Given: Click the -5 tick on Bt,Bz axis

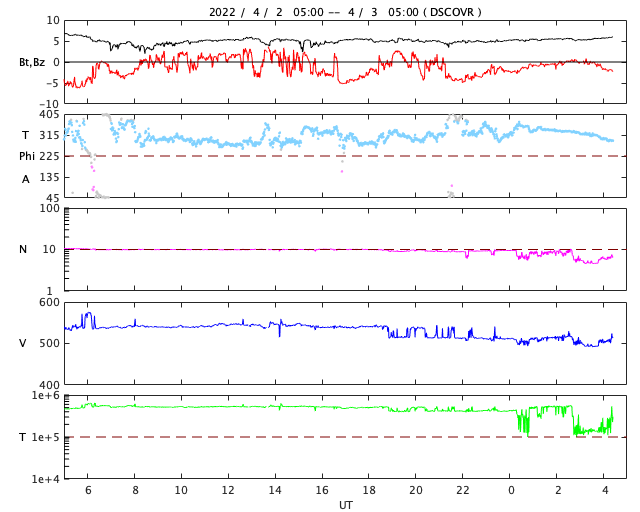Looking at the screenshot, I should point(53,83).
